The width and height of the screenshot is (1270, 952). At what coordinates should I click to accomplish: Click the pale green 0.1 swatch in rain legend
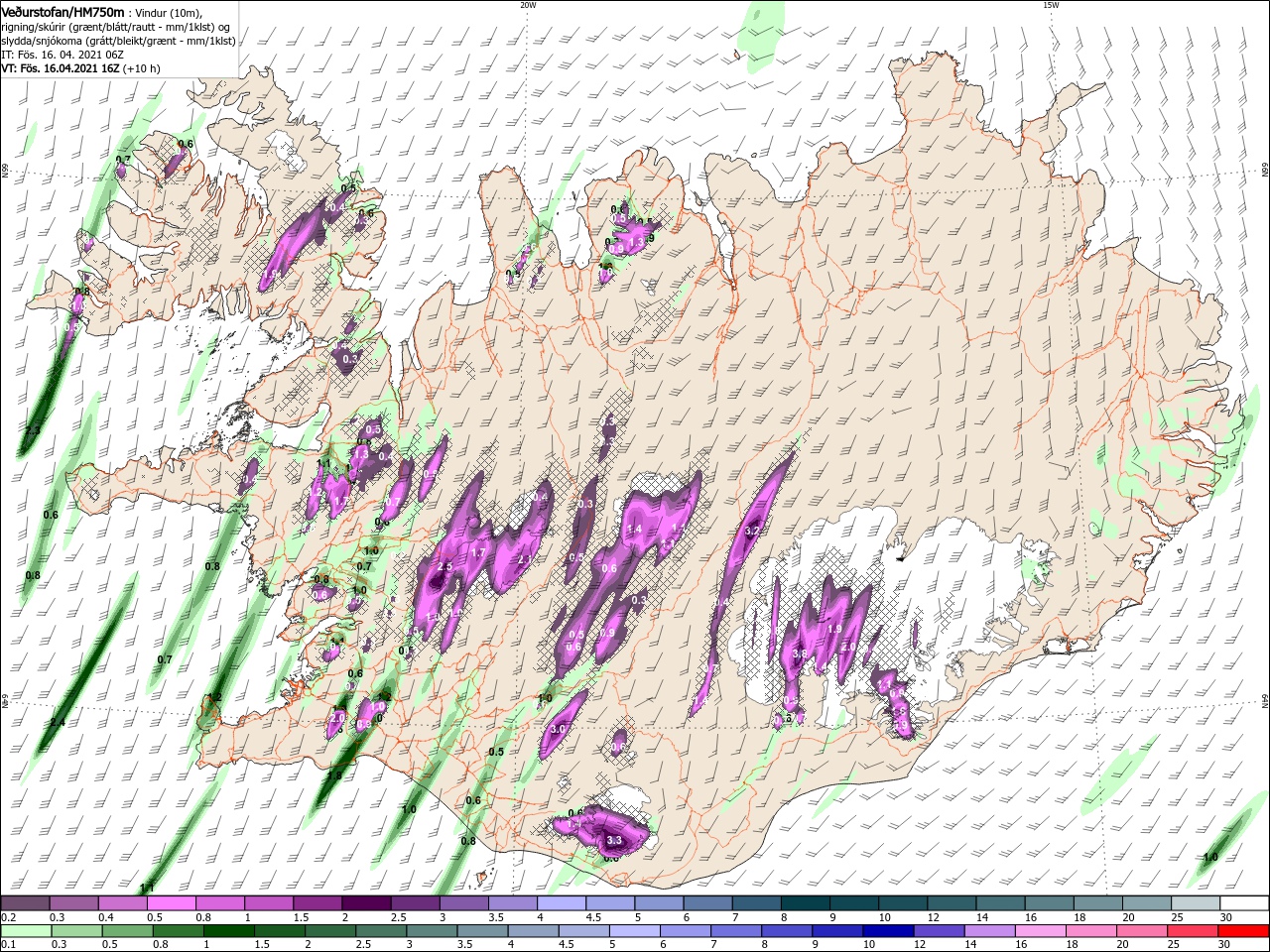[25, 931]
